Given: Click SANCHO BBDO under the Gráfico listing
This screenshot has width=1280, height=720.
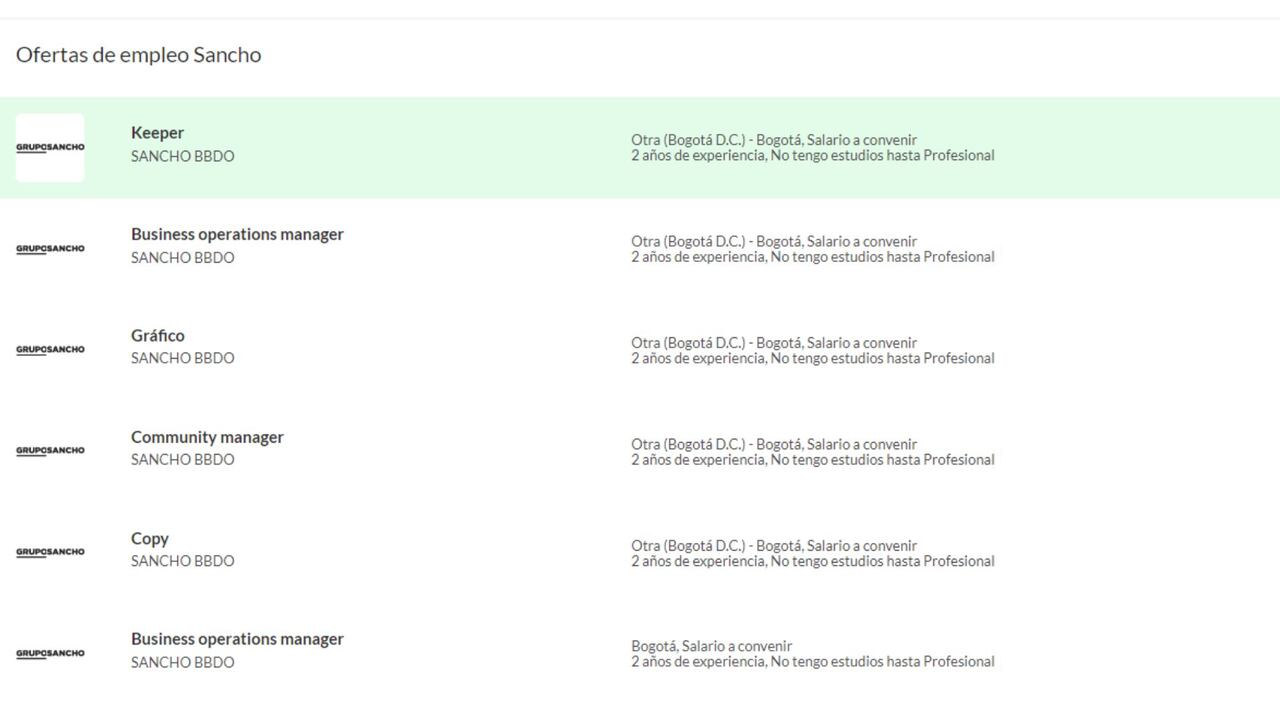Looking at the screenshot, I should [x=182, y=358].
